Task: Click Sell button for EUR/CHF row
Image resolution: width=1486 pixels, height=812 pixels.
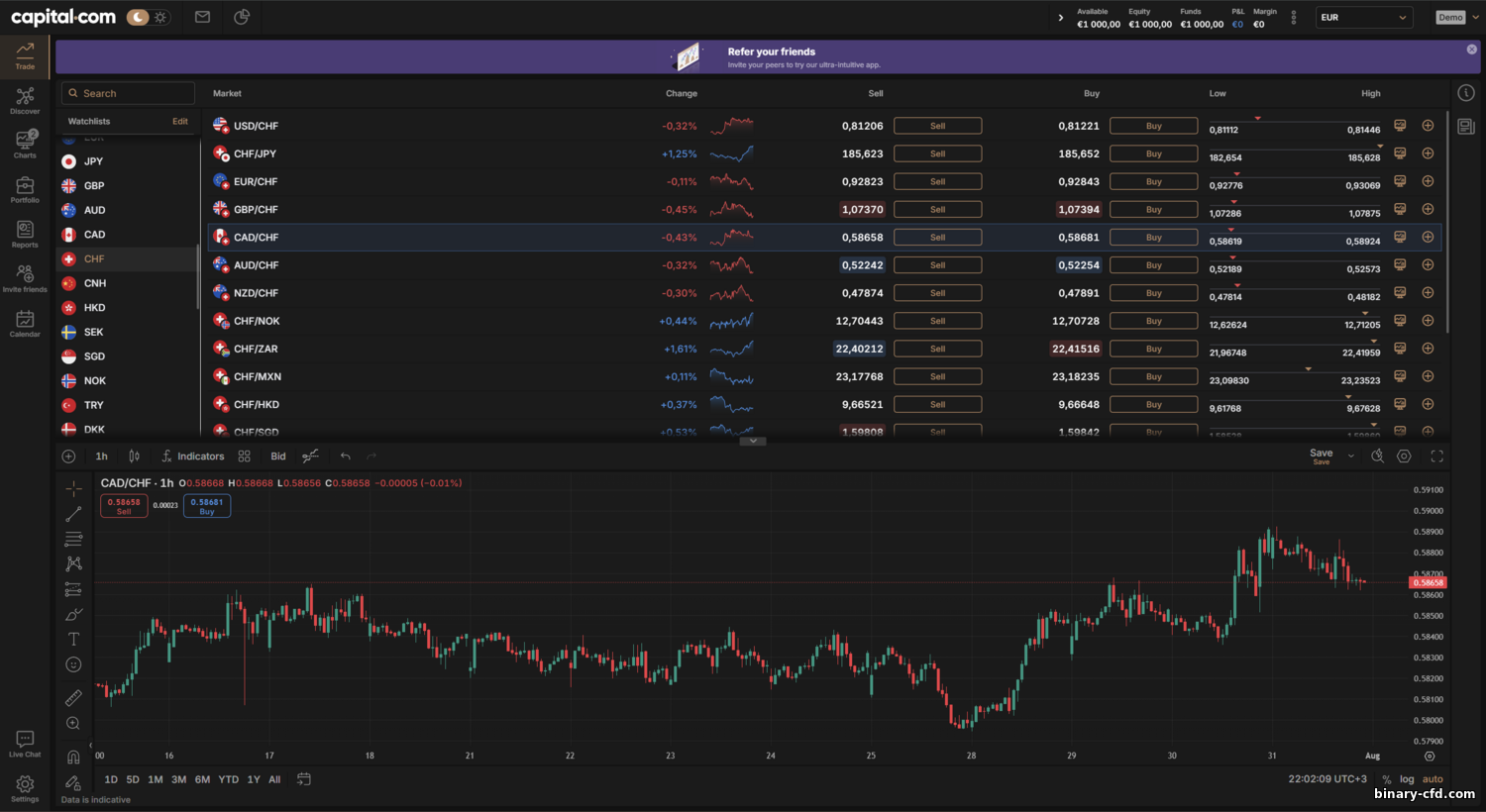Action: (x=937, y=181)
